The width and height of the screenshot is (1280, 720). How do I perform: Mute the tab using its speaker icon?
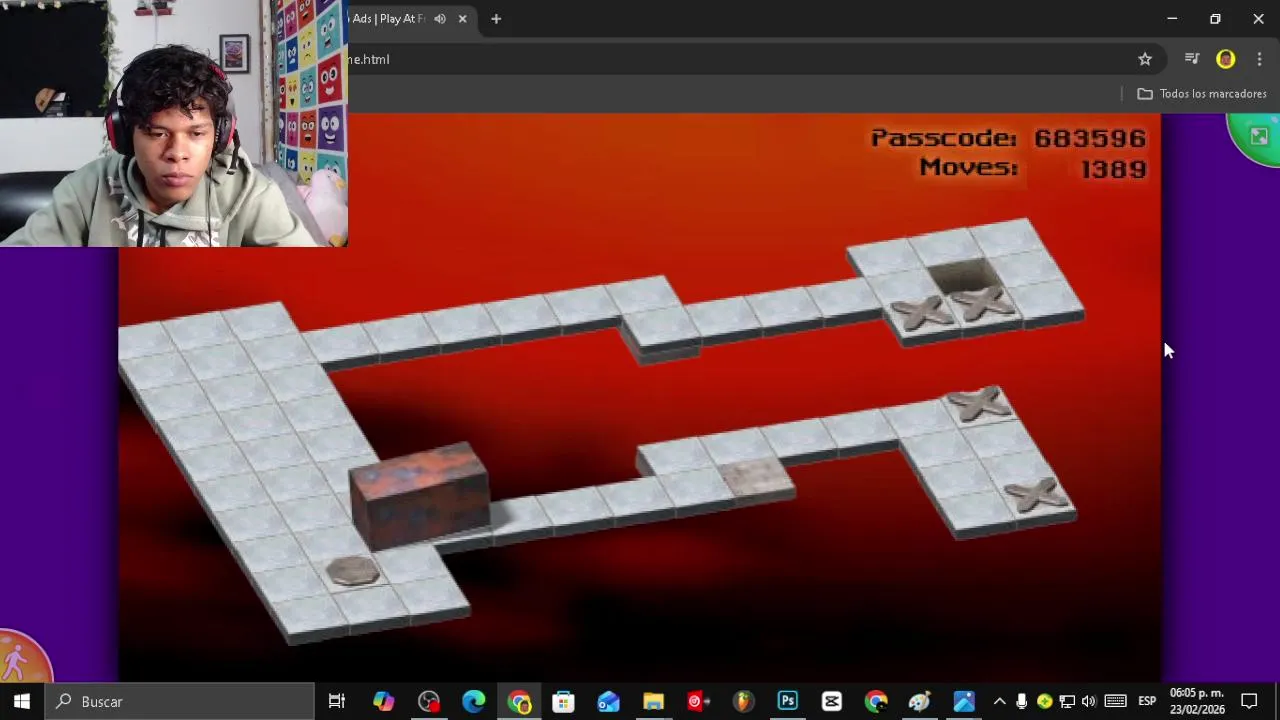440,19
